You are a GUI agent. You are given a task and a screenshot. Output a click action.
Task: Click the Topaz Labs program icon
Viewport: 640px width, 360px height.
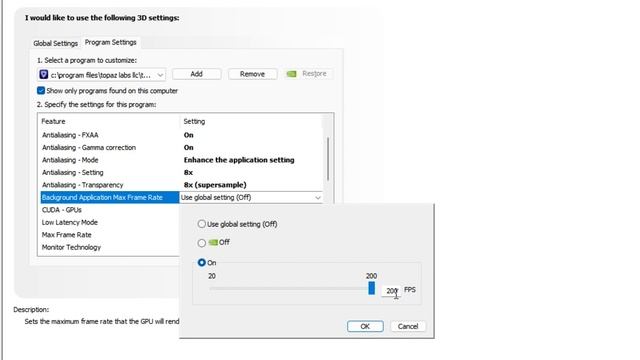click(44, 75)
